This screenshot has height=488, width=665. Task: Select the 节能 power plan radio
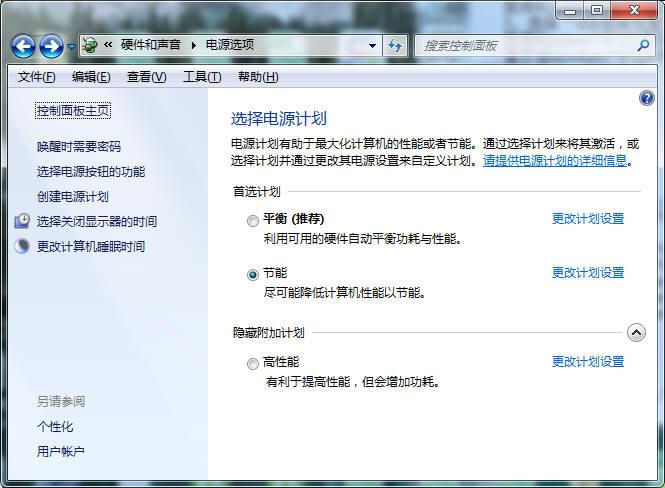pyautogui.click(x=253, y=275)
